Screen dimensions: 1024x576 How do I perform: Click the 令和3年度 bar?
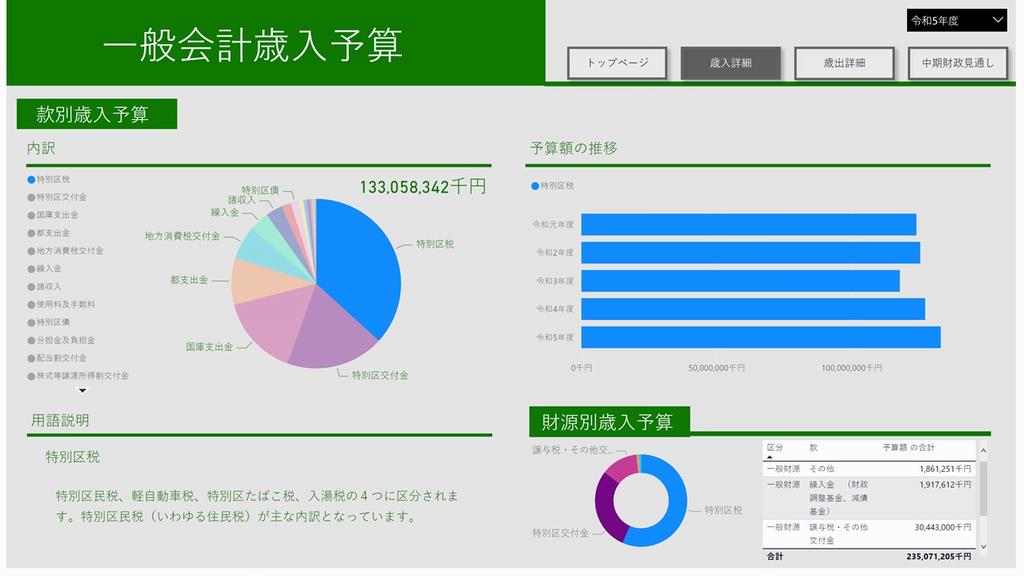point(740,281)
